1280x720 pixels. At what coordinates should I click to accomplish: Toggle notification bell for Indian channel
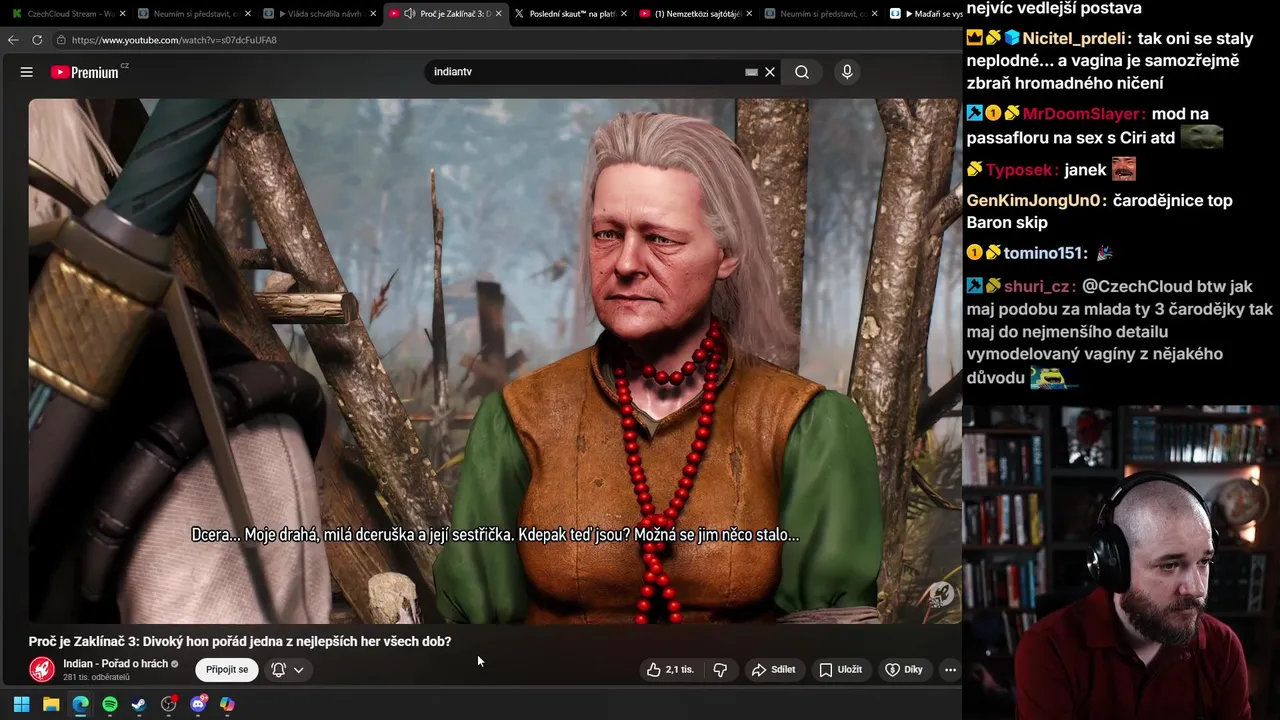tap(279, 670)
